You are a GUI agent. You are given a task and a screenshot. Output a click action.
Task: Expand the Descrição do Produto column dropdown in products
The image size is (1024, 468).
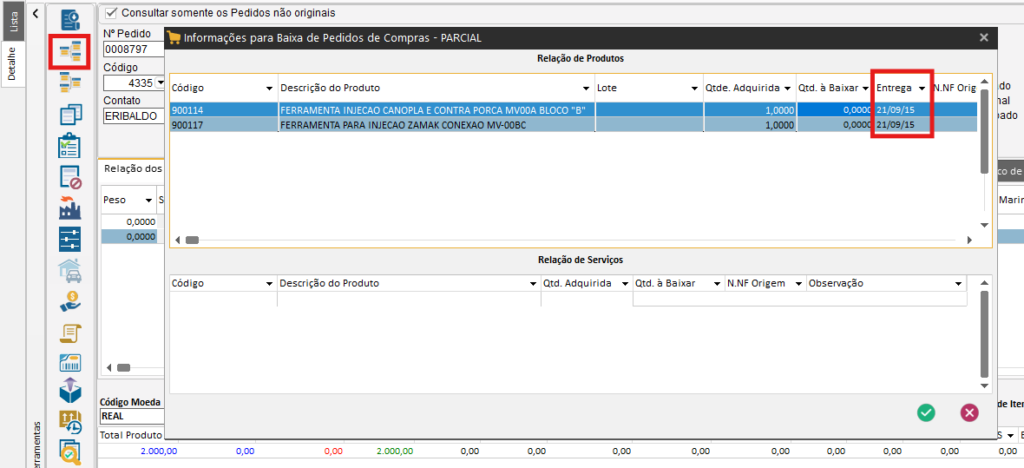(586, 88)
